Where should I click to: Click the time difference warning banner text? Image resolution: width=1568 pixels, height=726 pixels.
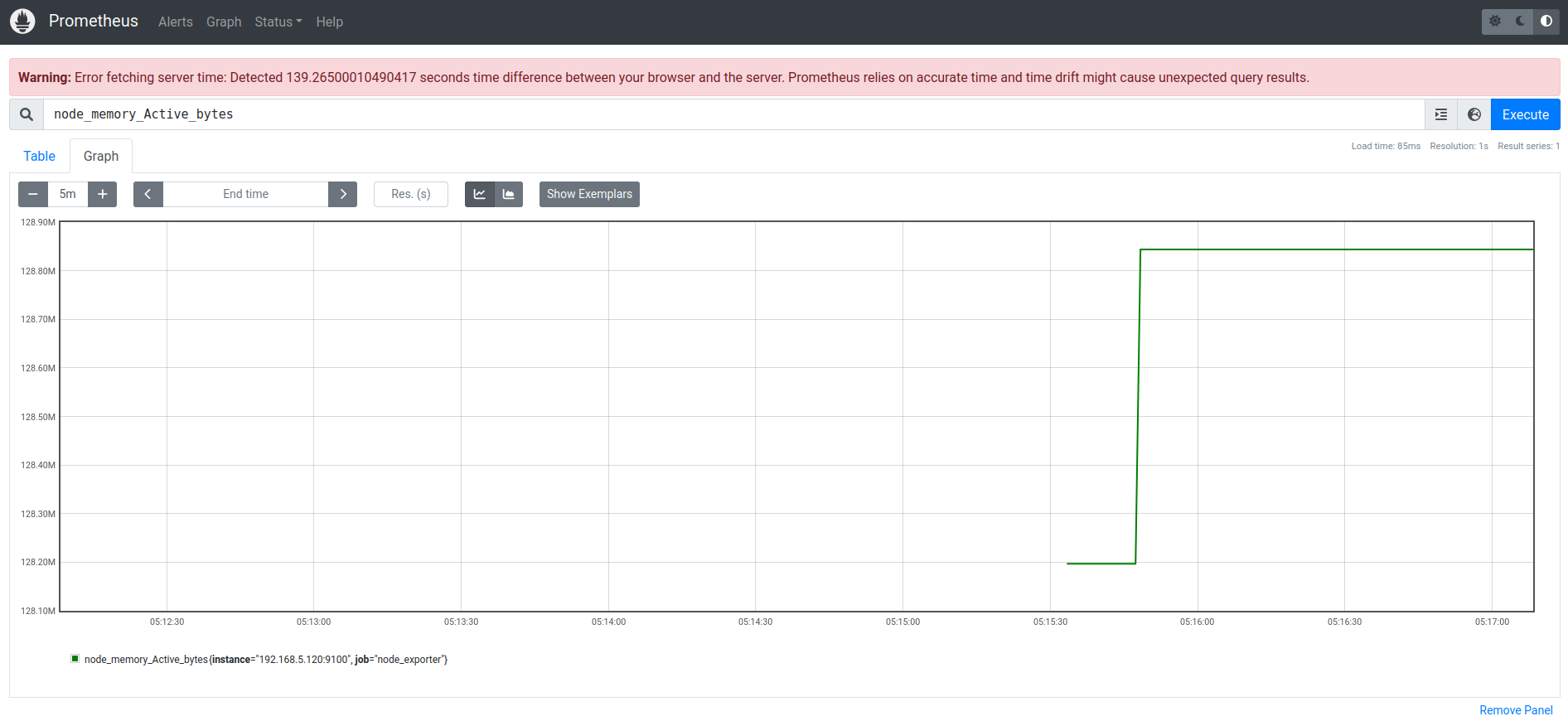[664, 77]
